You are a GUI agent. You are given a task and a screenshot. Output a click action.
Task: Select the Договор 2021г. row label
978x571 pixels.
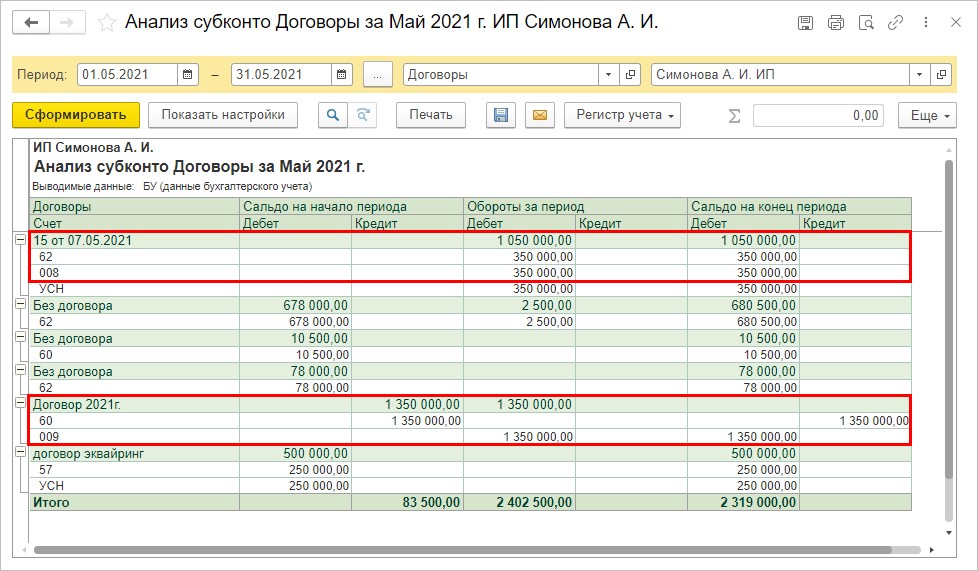click(77, 404)
